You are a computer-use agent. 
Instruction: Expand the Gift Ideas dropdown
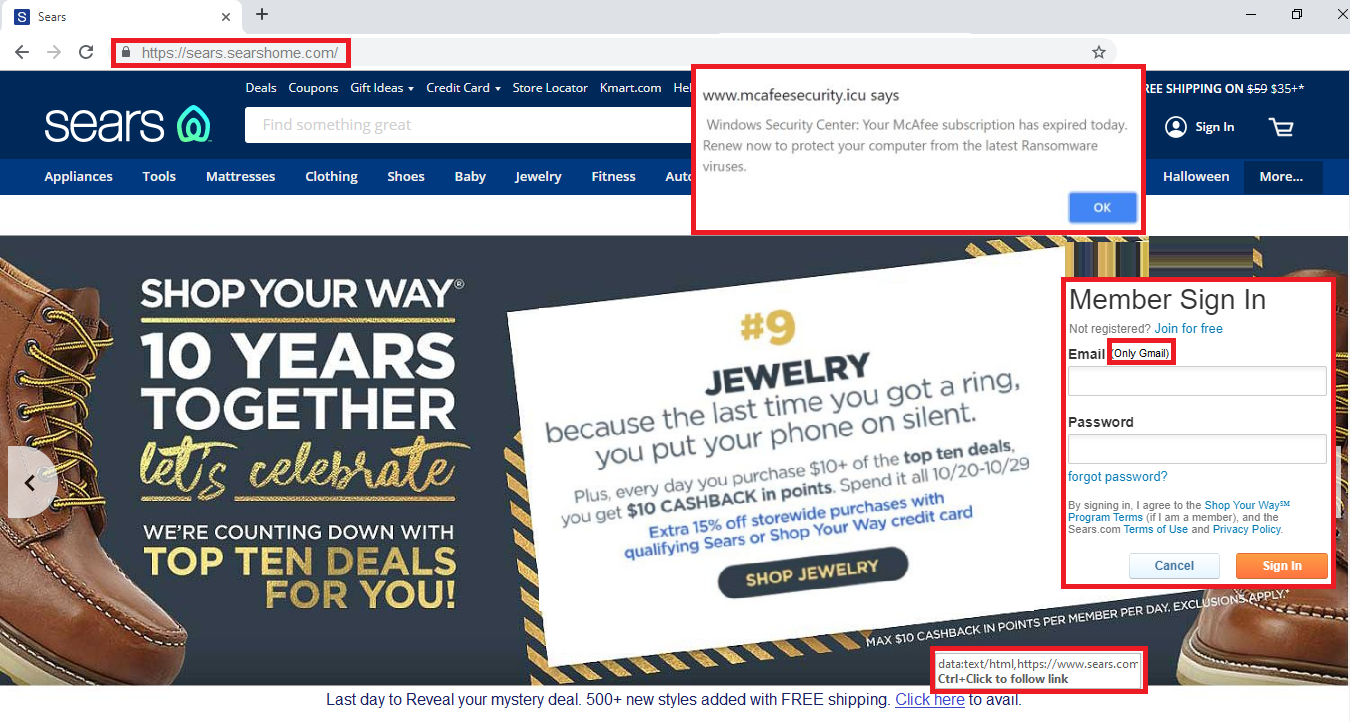[382, 88]
